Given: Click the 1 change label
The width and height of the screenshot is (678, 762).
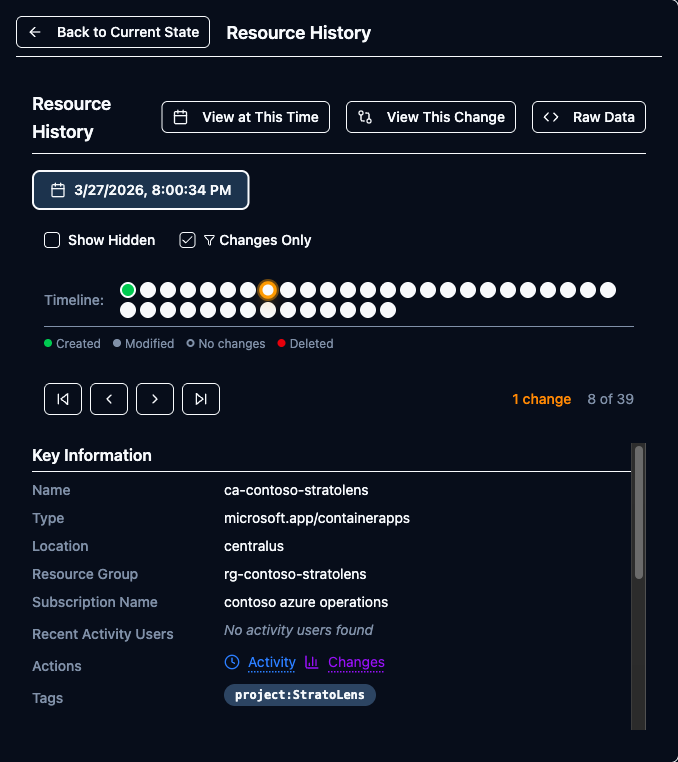Looking at the screenshot, I should 541,399.
